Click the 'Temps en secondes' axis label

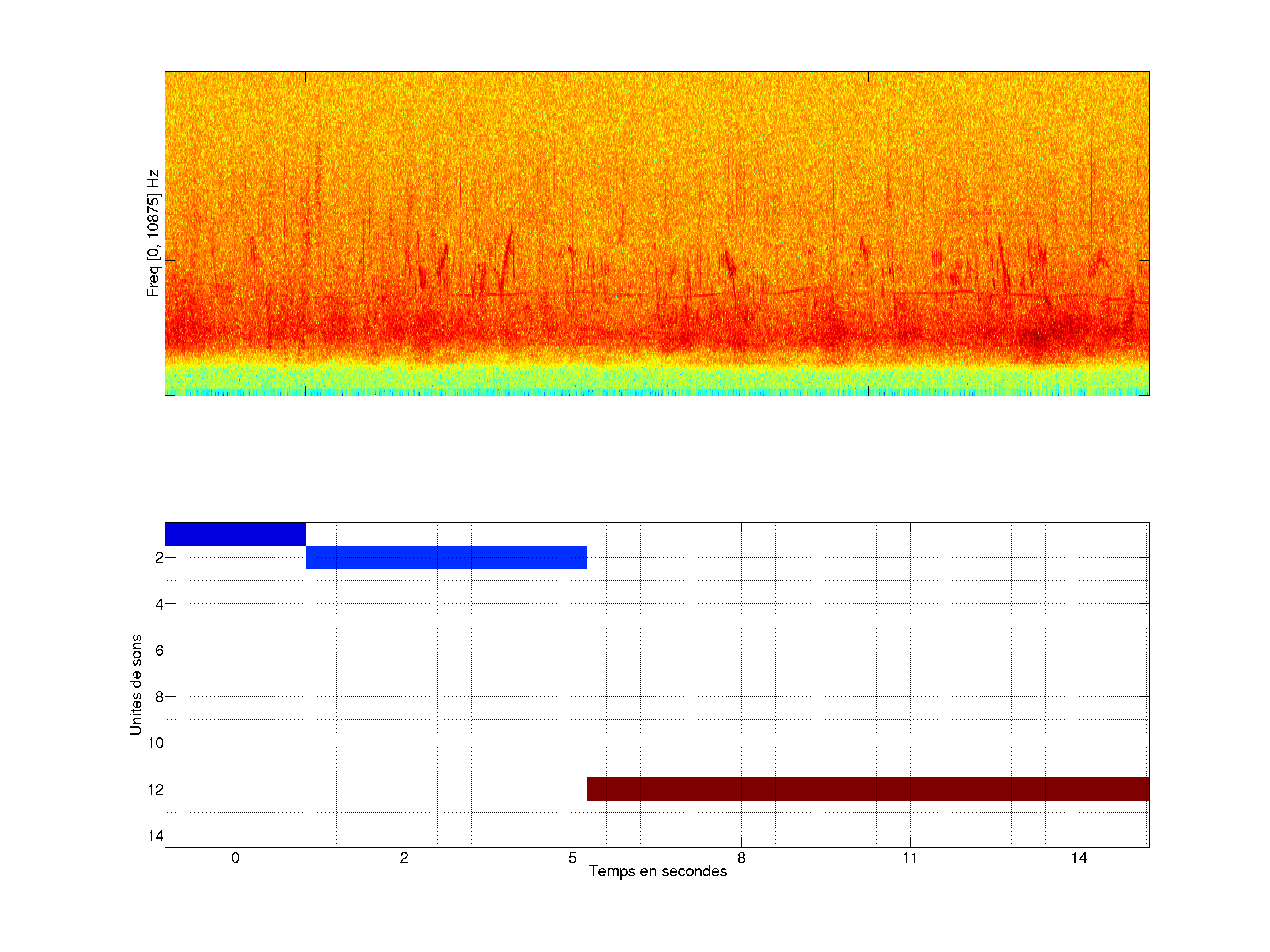pyautogui.click(x=657, y=871)
